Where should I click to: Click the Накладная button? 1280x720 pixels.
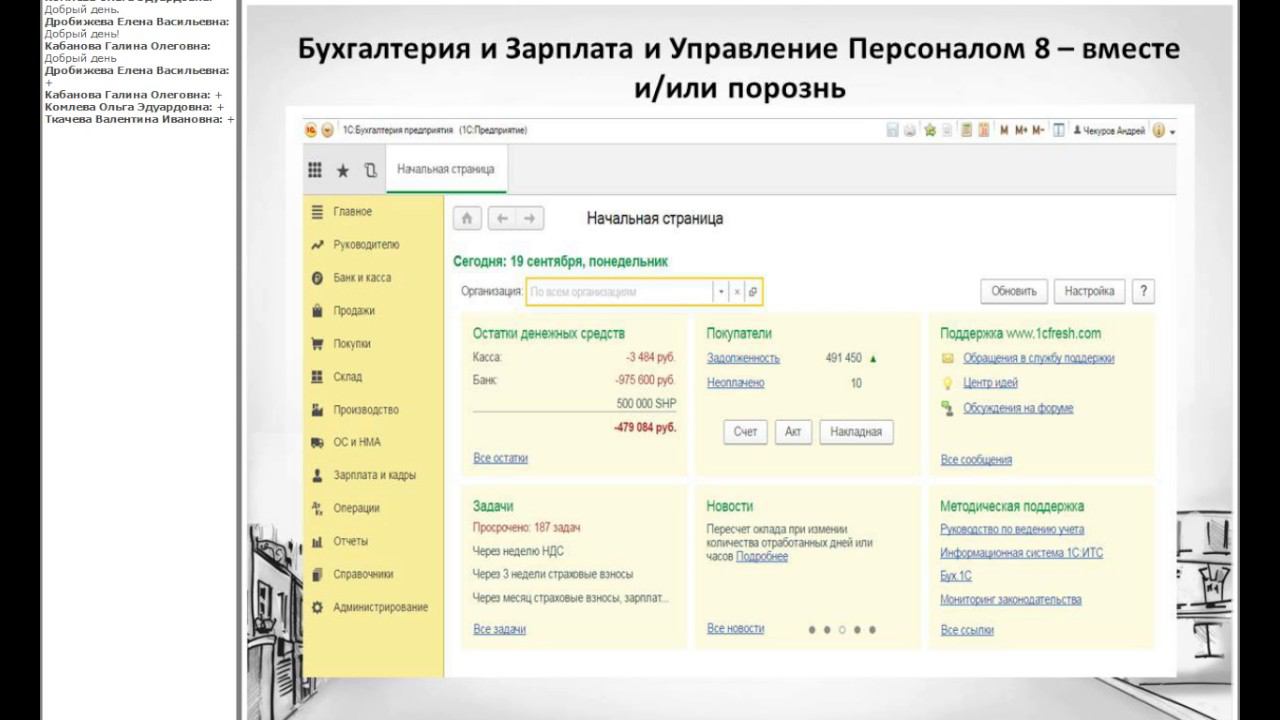[856, 432]
